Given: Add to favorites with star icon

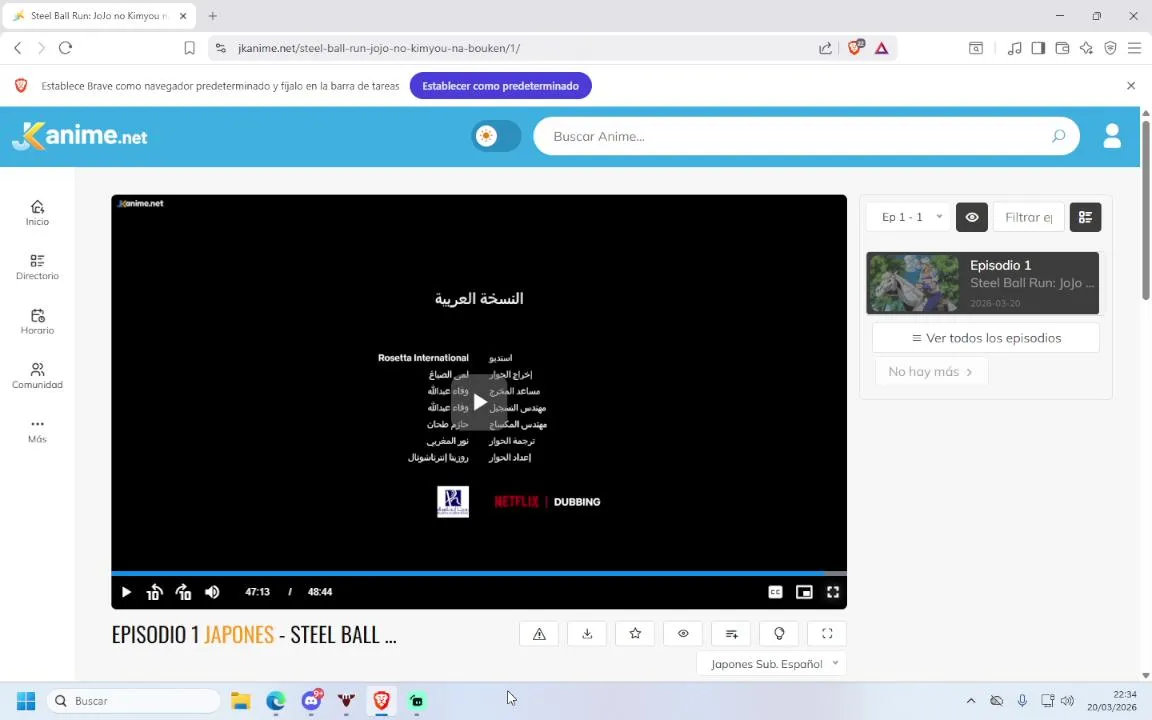Looking at the screenshot, I should click(x=636, y=634).
